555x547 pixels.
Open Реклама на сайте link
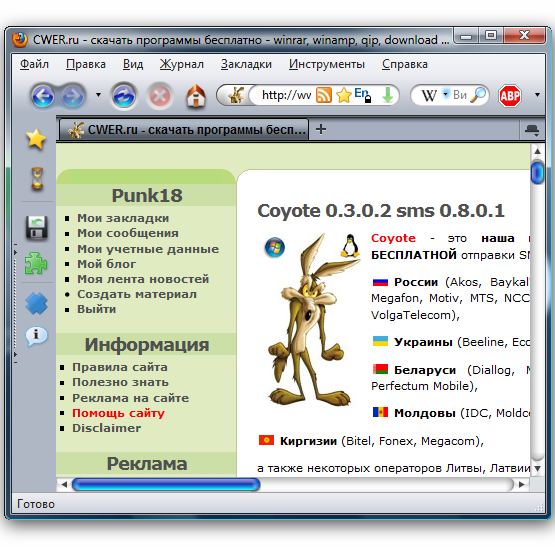(x=131, y=398)
